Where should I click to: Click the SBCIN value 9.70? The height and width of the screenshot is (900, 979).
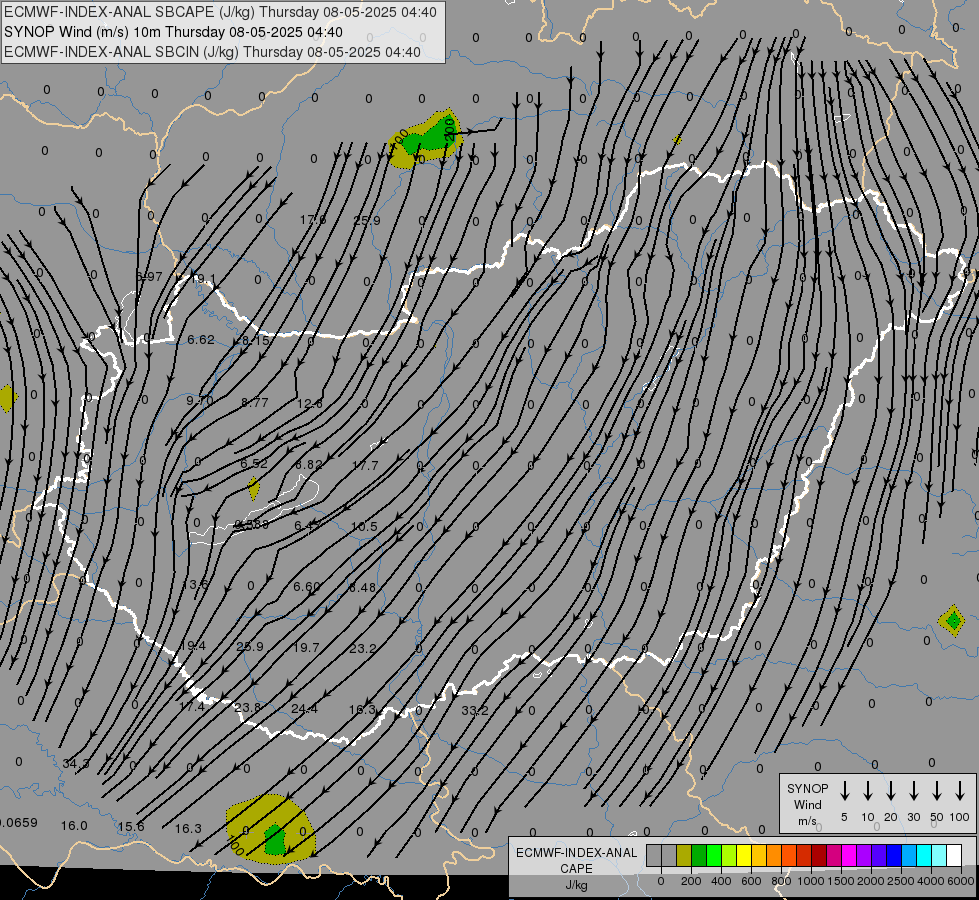[x=200, y=400]
